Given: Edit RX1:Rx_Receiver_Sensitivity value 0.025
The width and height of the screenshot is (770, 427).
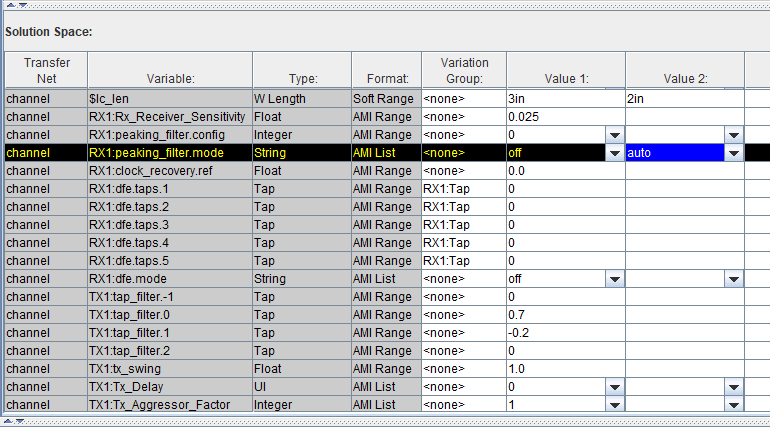Looking at the screenshot, I should point(565,117).
